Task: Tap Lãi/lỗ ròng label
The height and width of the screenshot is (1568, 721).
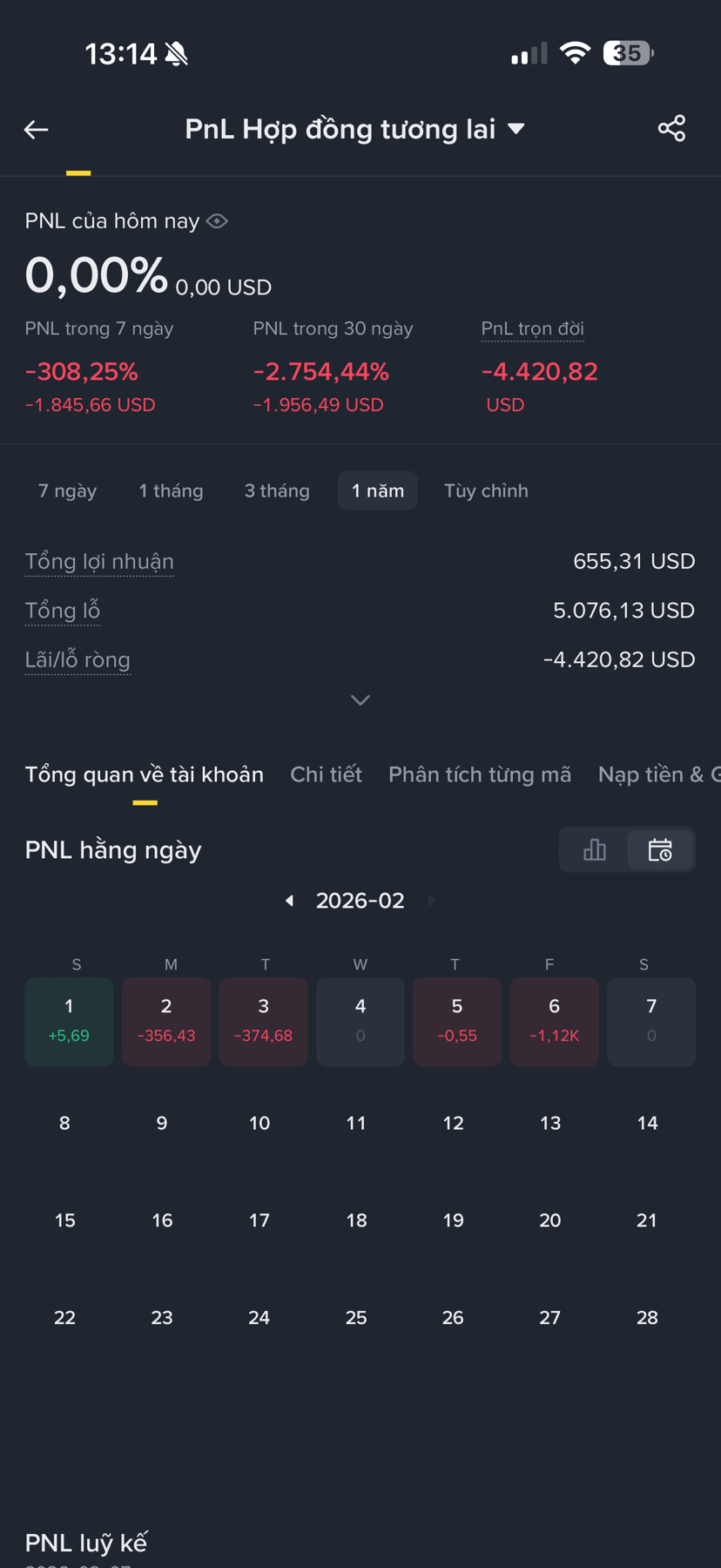Action: click(77, 660)
